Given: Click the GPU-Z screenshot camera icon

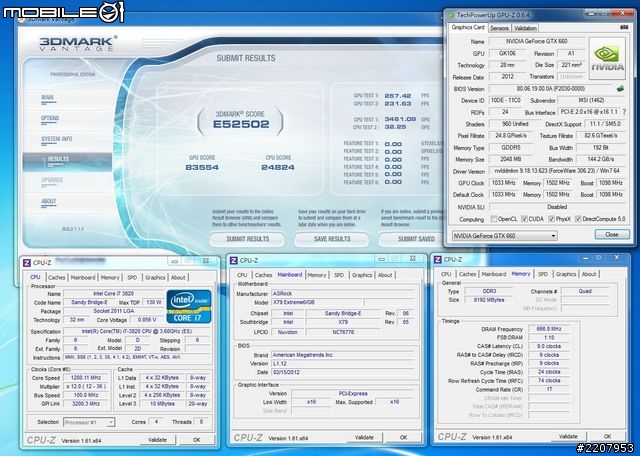Looking at the screenshot, I should [624, 27].
